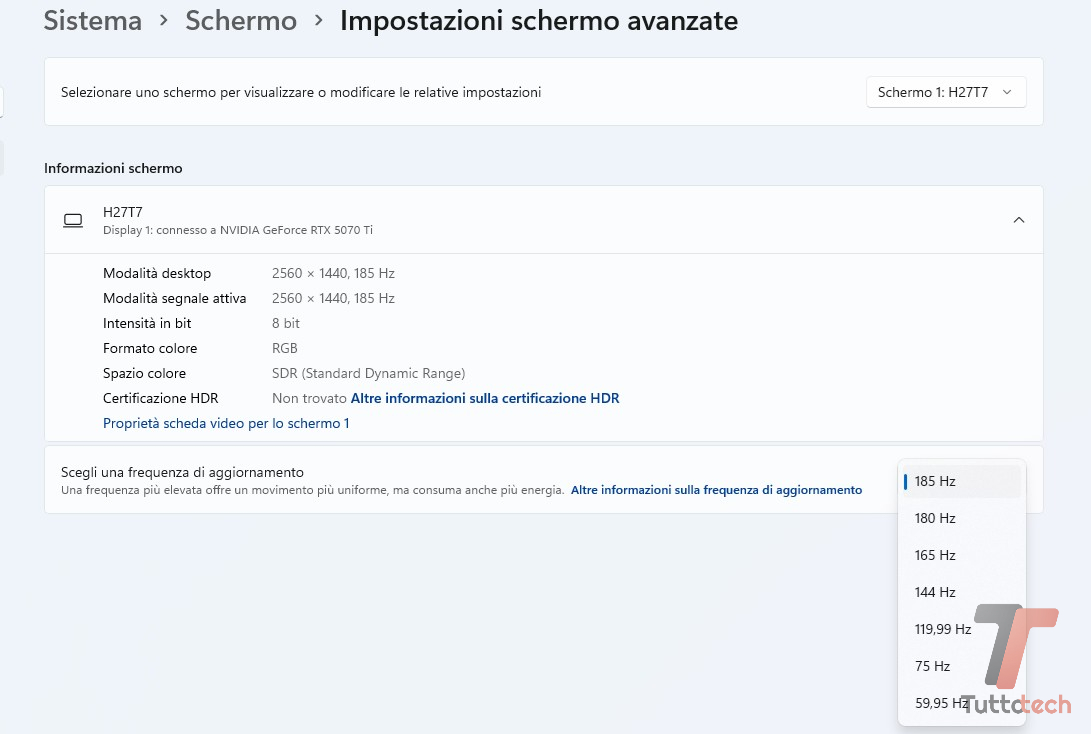Click the chevron before Impostazioni schermo avanzate
Image resolution: width=1091 pixels, height=734 pixels.
319,21
